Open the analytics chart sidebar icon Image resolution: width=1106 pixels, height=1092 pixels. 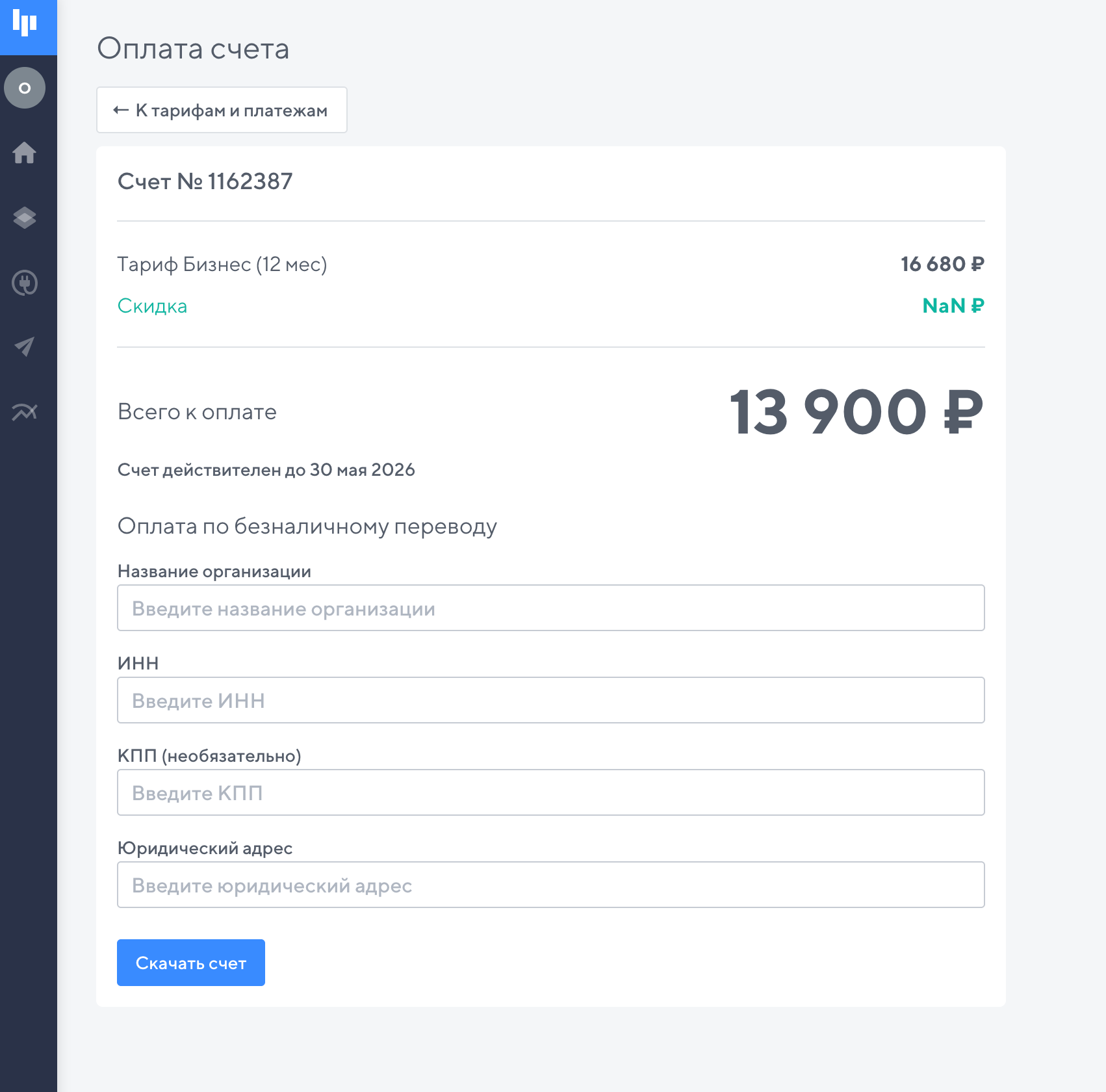tap(25, 411)
